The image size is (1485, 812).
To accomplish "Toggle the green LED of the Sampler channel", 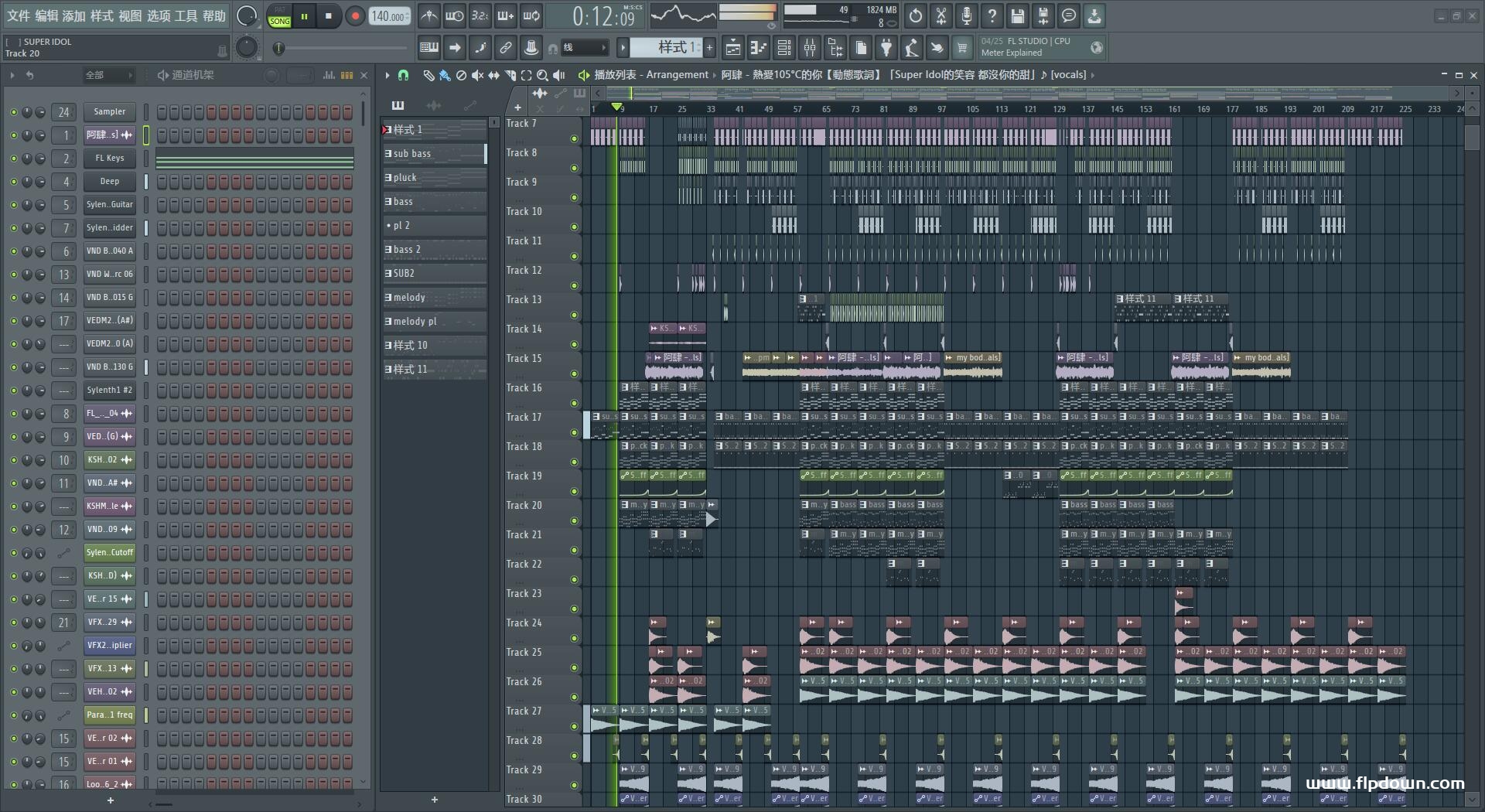I will coord(13,112).
